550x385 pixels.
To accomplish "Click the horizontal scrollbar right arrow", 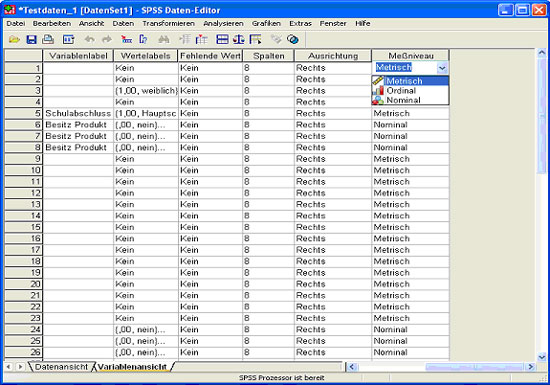I will coord(530,367).
